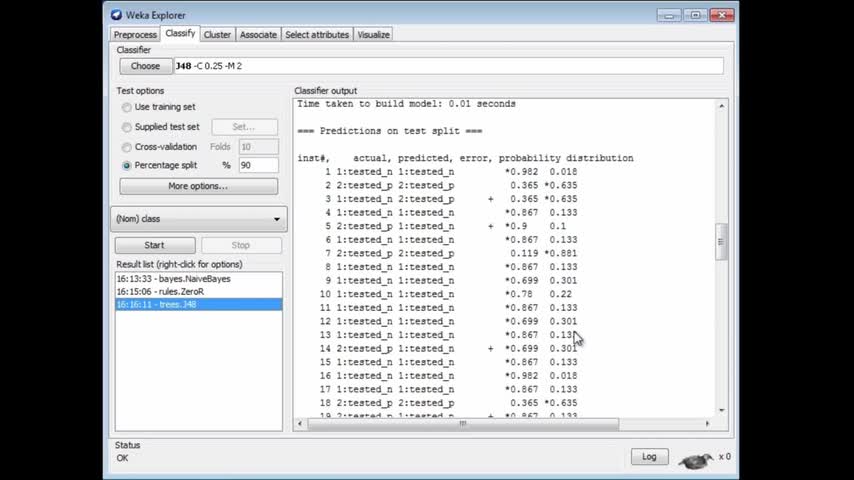Click the cross-validation Folds field

click(258, 147)
